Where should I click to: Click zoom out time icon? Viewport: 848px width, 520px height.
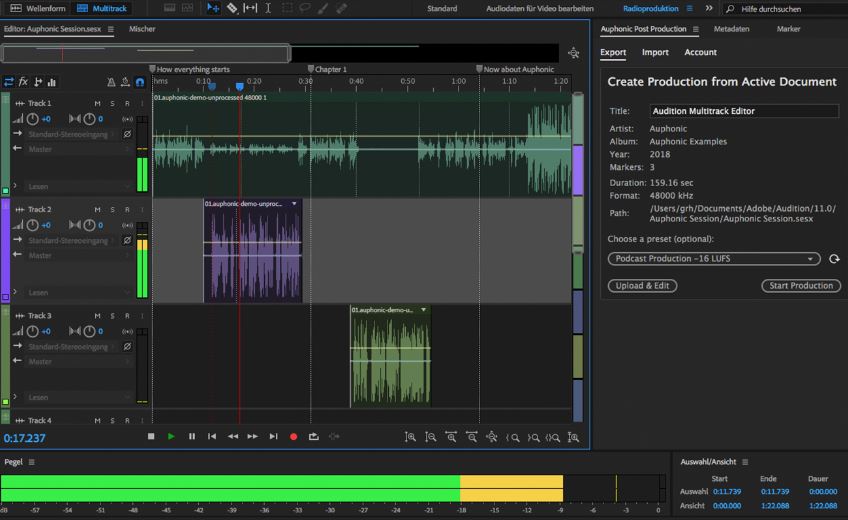472,437
